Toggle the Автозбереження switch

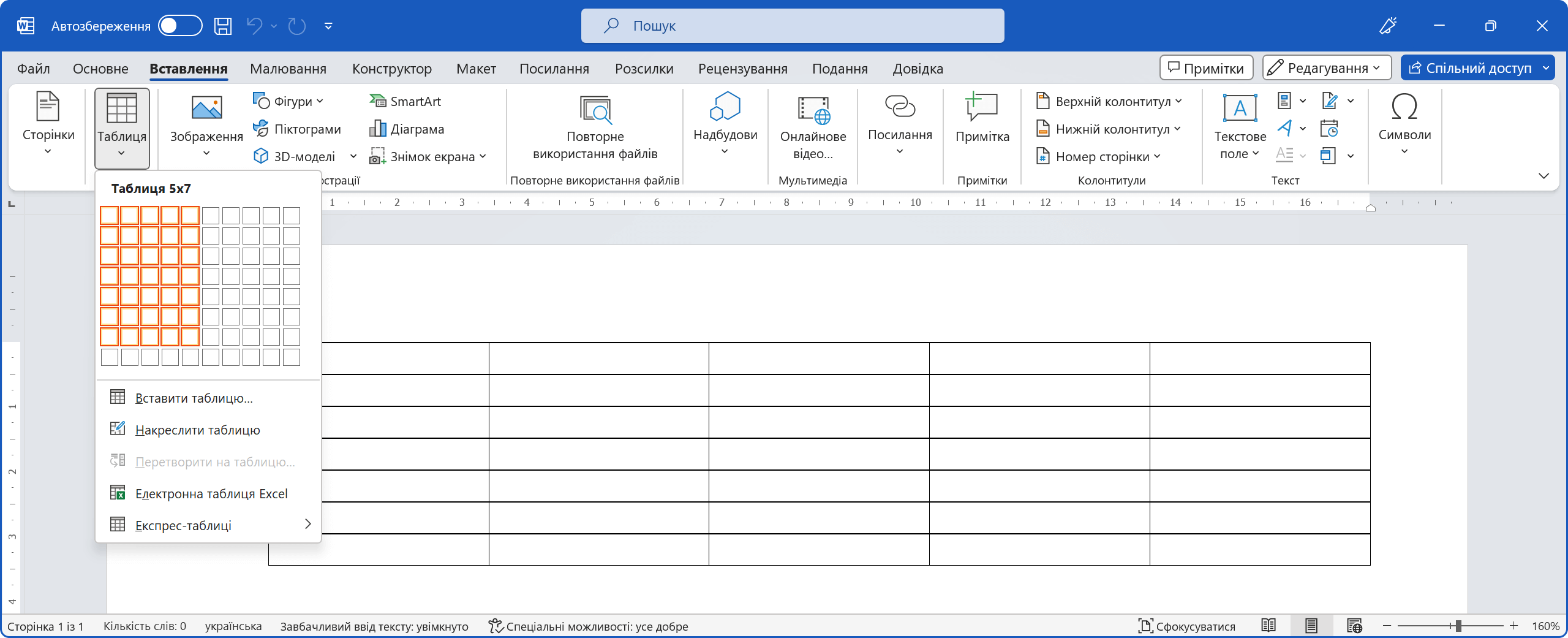180,26
